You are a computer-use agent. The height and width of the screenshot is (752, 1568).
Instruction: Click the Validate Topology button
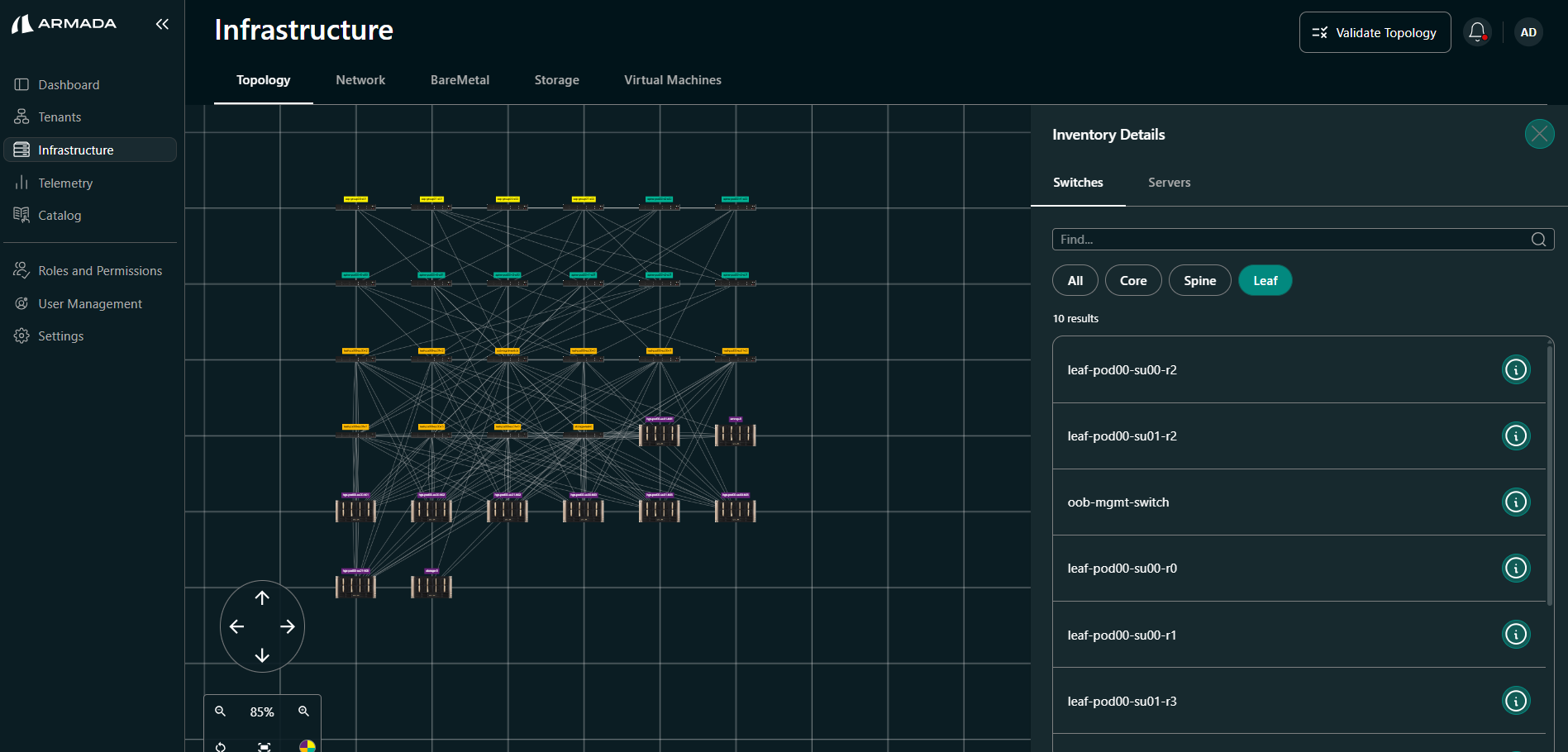(1375, 32)
